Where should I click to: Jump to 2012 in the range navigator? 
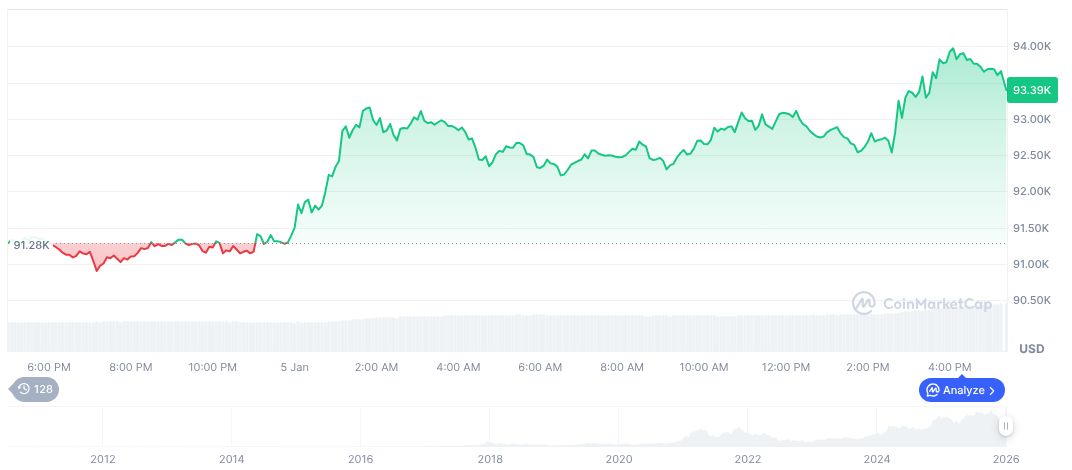click(102, 459)
